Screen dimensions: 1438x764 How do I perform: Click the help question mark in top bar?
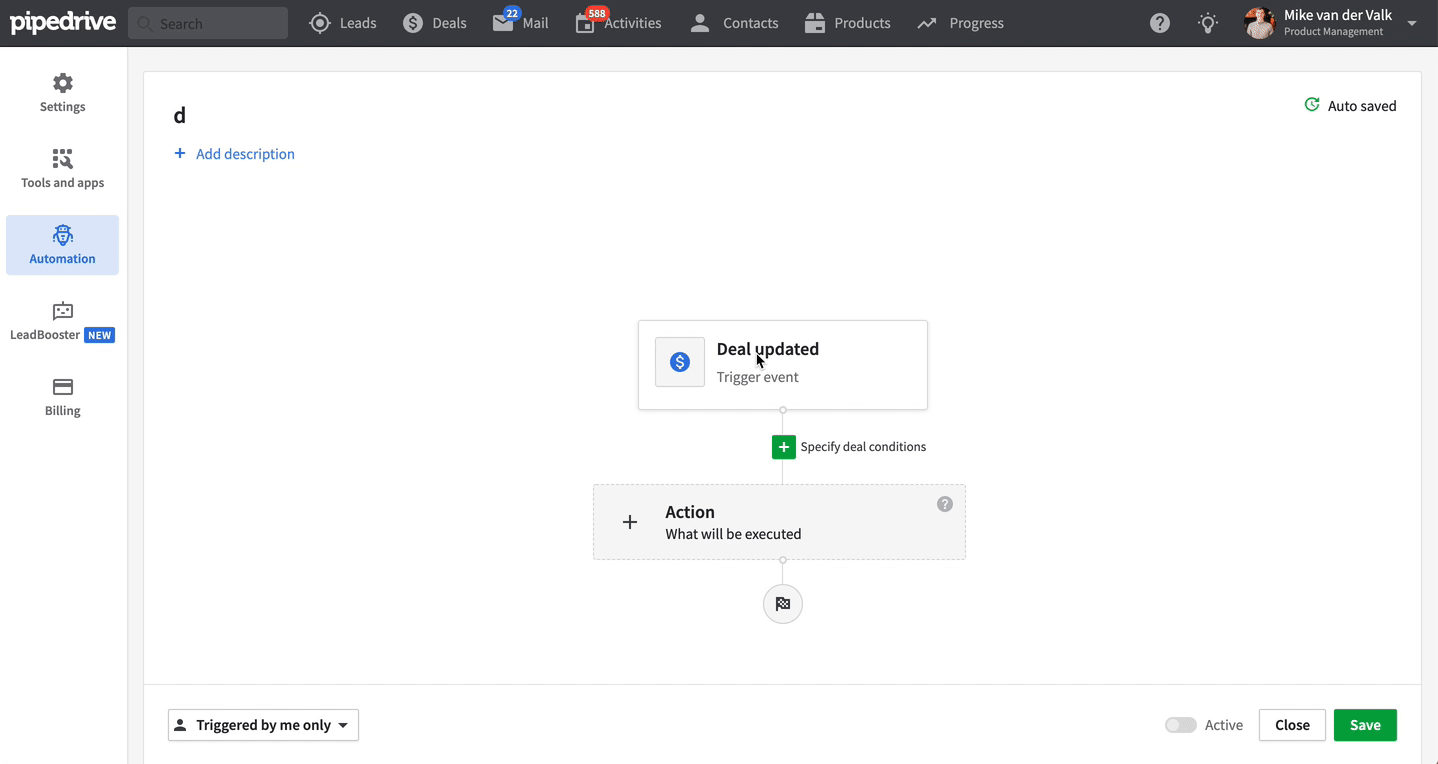tap(1159, 23)
